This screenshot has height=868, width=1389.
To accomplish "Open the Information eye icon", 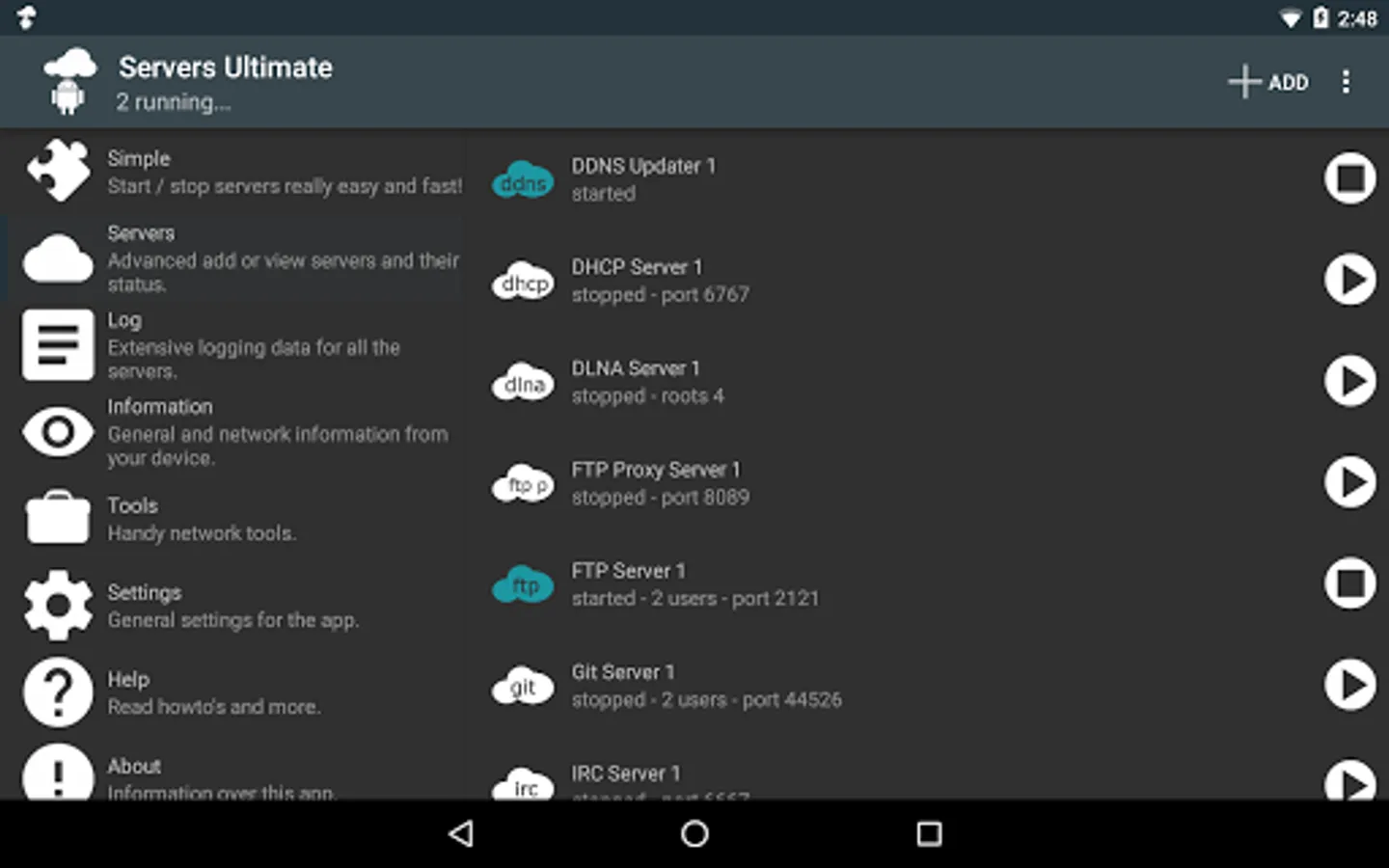I will pos(58,431).
